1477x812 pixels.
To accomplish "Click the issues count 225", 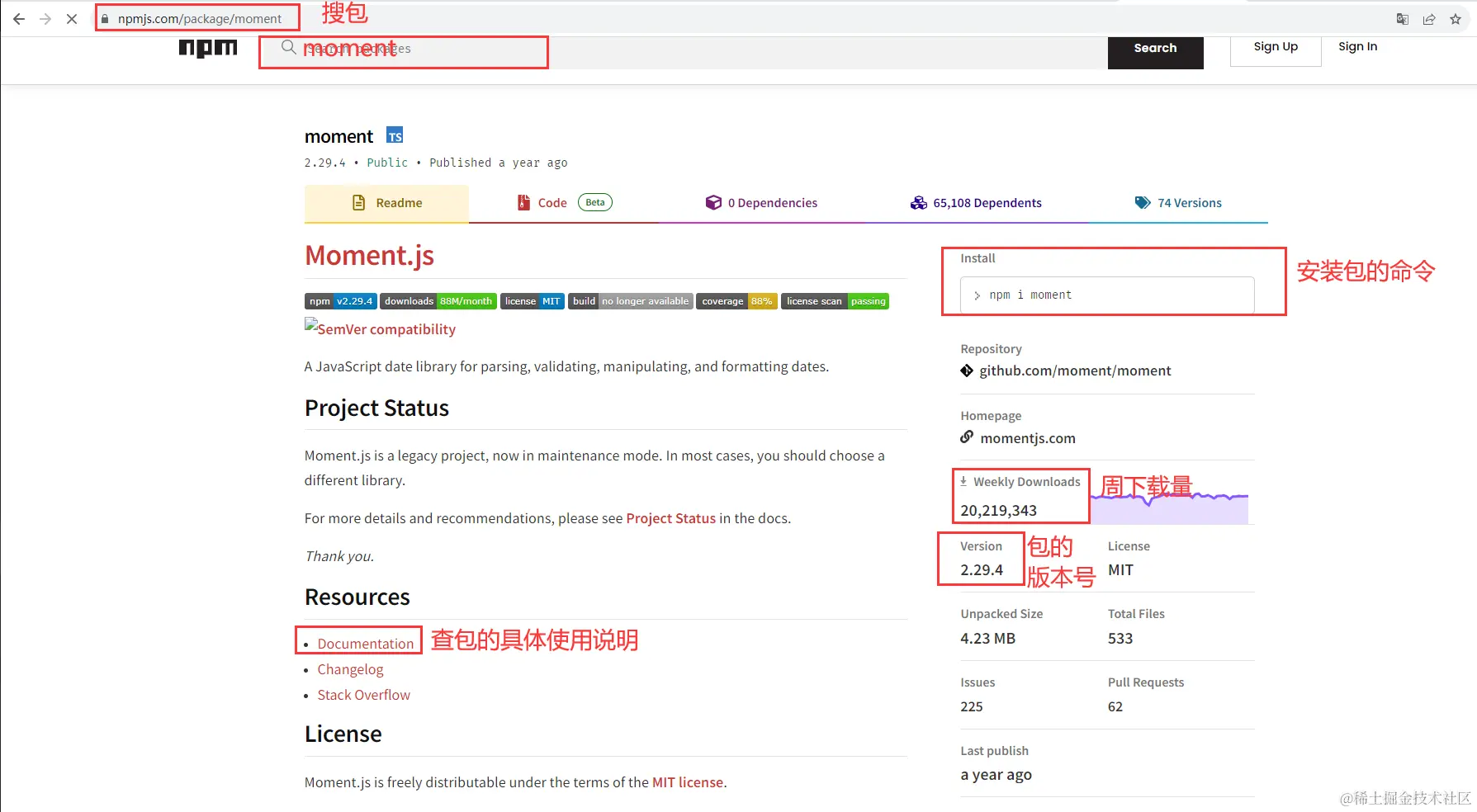I will 972,707.
